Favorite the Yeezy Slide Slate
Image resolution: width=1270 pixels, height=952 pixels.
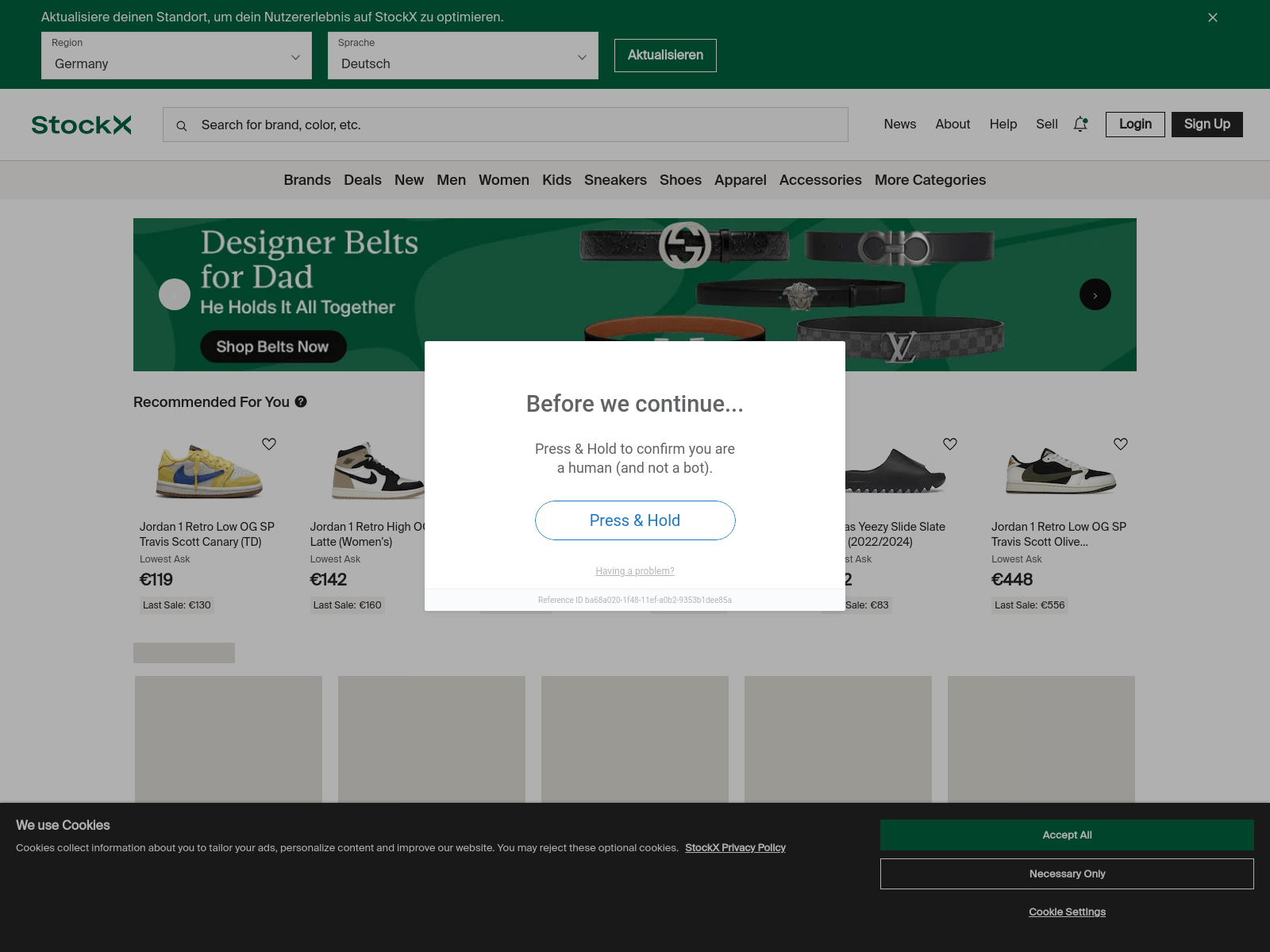click(950, 444)
